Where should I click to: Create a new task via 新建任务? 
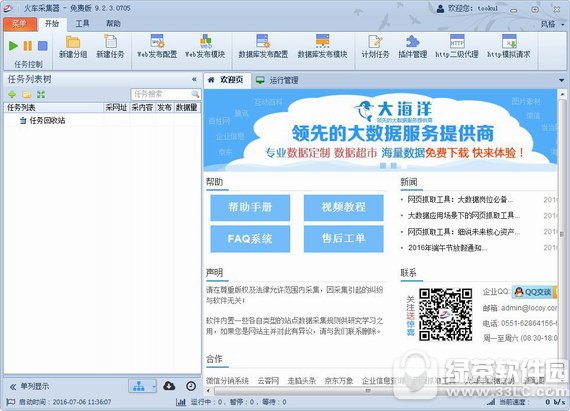click(x=110, y=47)
